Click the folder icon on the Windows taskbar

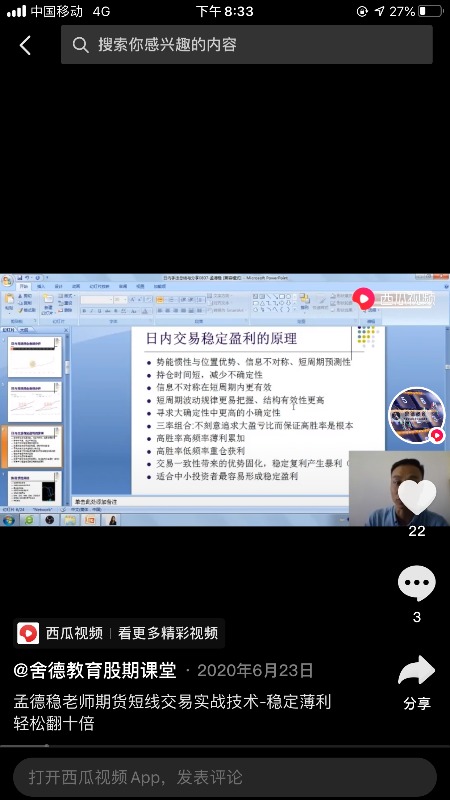70,520
